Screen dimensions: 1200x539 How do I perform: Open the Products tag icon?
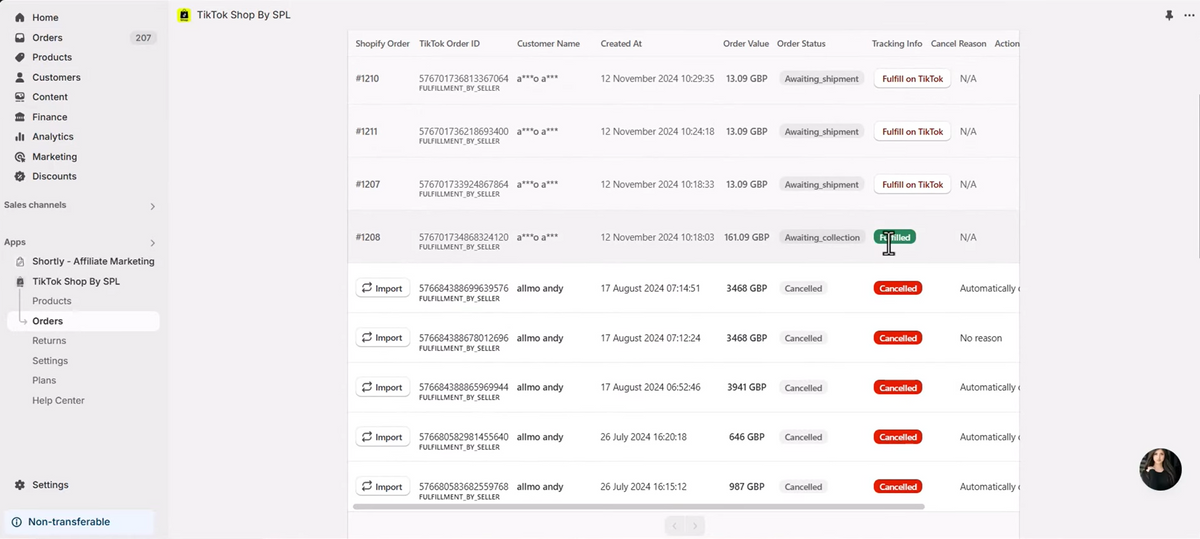[x=20, y=57]
